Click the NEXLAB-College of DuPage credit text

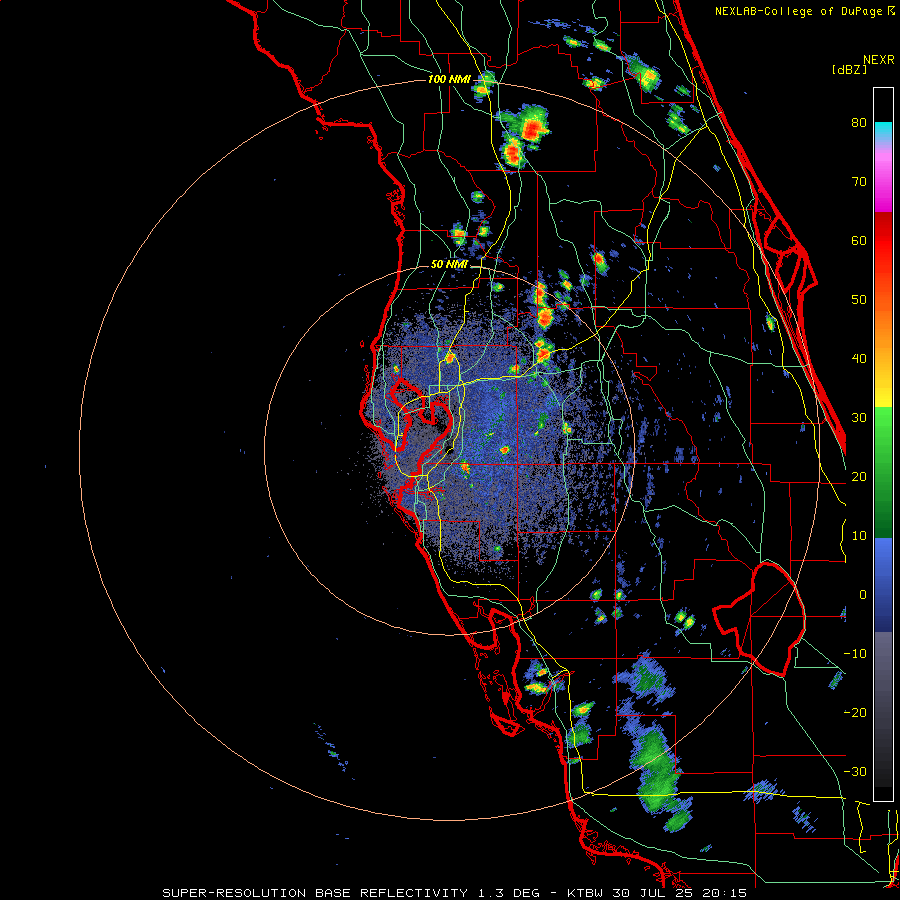pos(799,11)
